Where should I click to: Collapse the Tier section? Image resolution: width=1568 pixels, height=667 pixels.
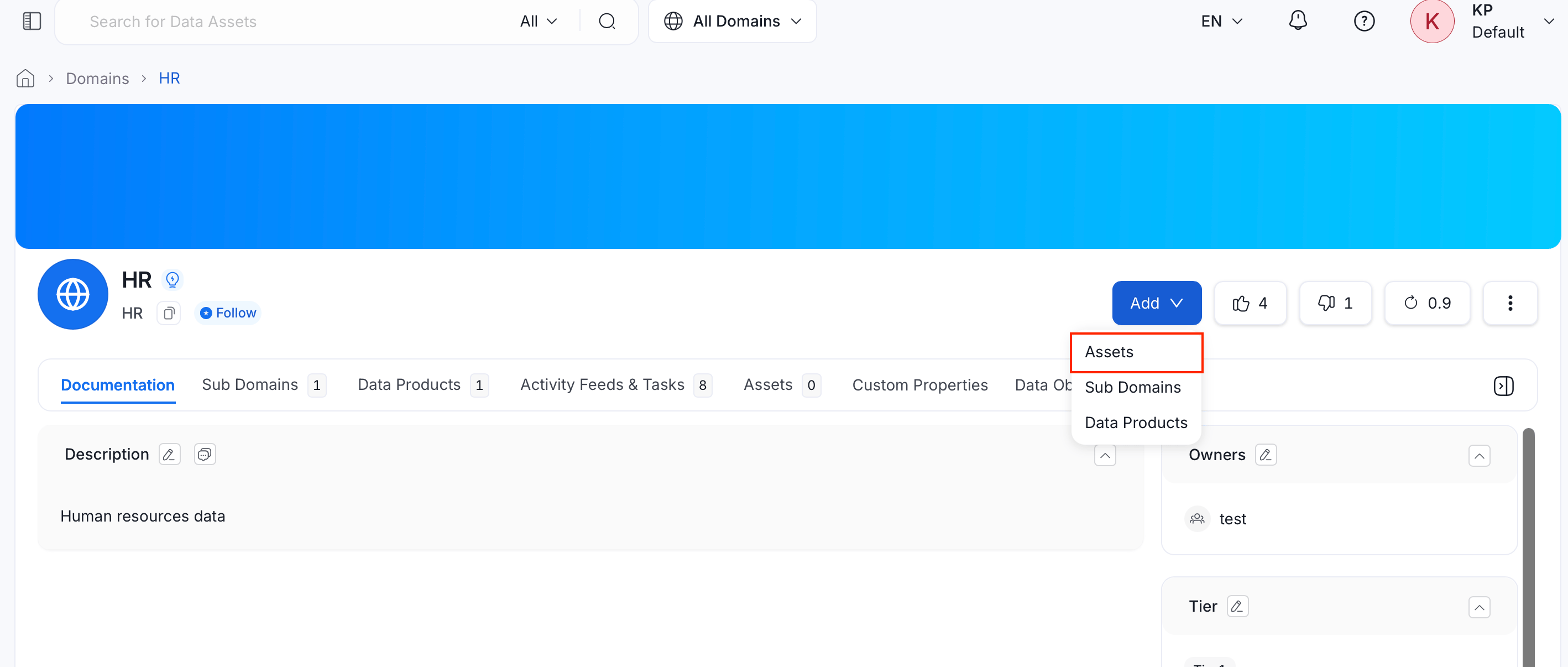[1479, 607]
